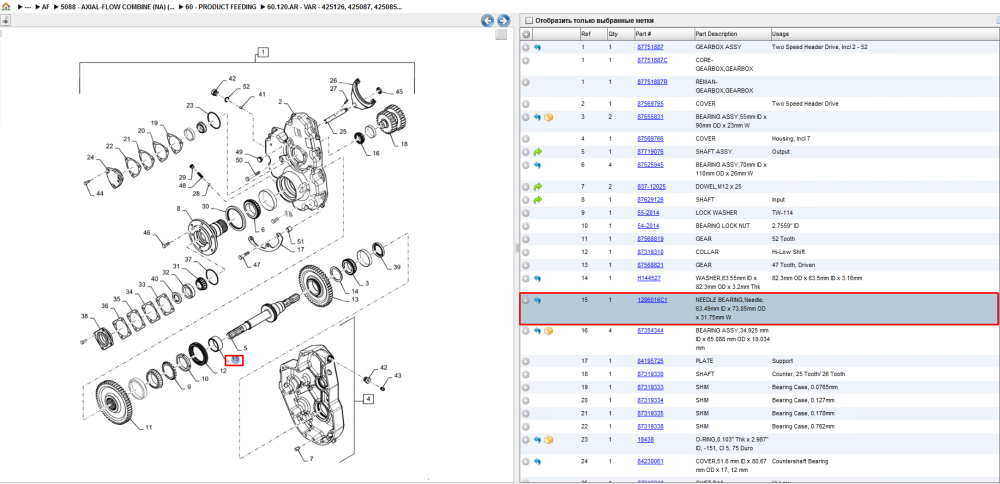The image size is (1000, 484).
Task: Click the green arrow on DOWEL 837-12025 row
Action: click(538, 187)
